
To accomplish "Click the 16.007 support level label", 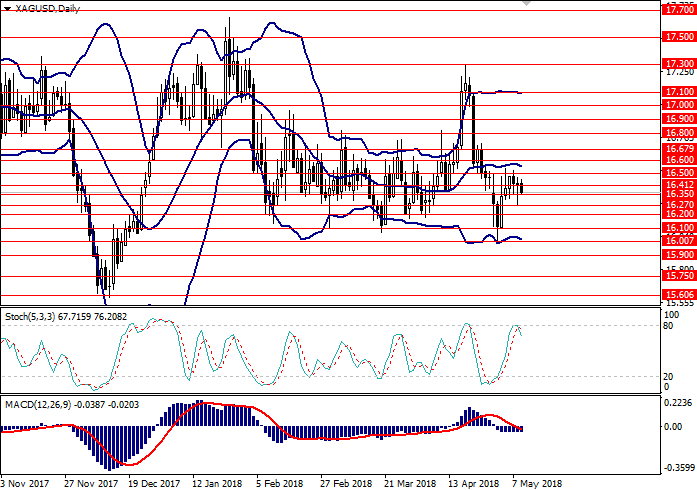I will [679, 240].
